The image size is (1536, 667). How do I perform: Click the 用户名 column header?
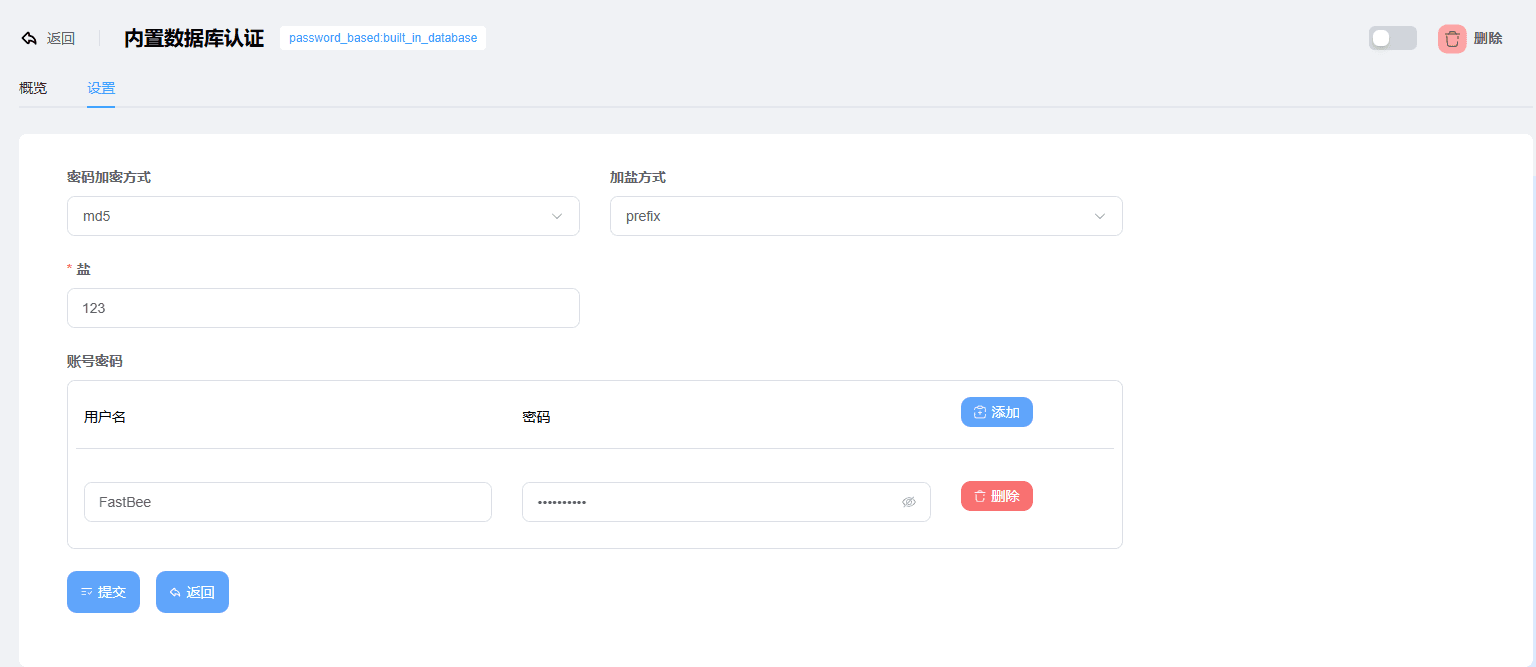[x=105, y=417]
